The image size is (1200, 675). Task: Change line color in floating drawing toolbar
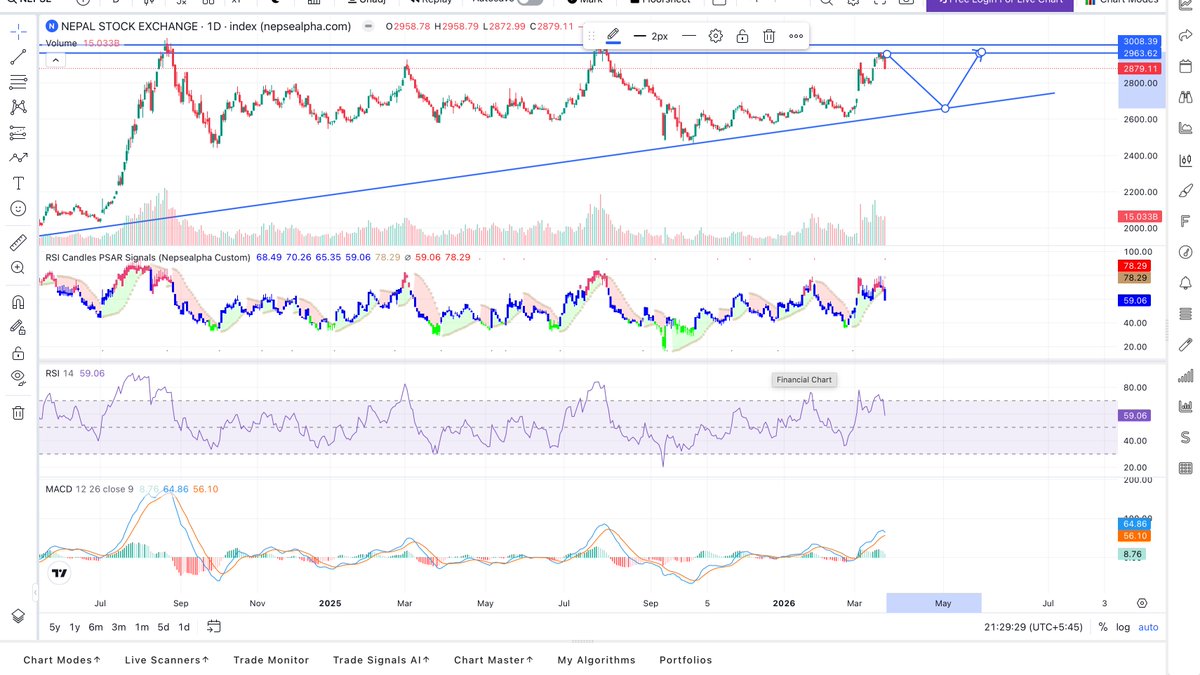[x=613, y=36]
